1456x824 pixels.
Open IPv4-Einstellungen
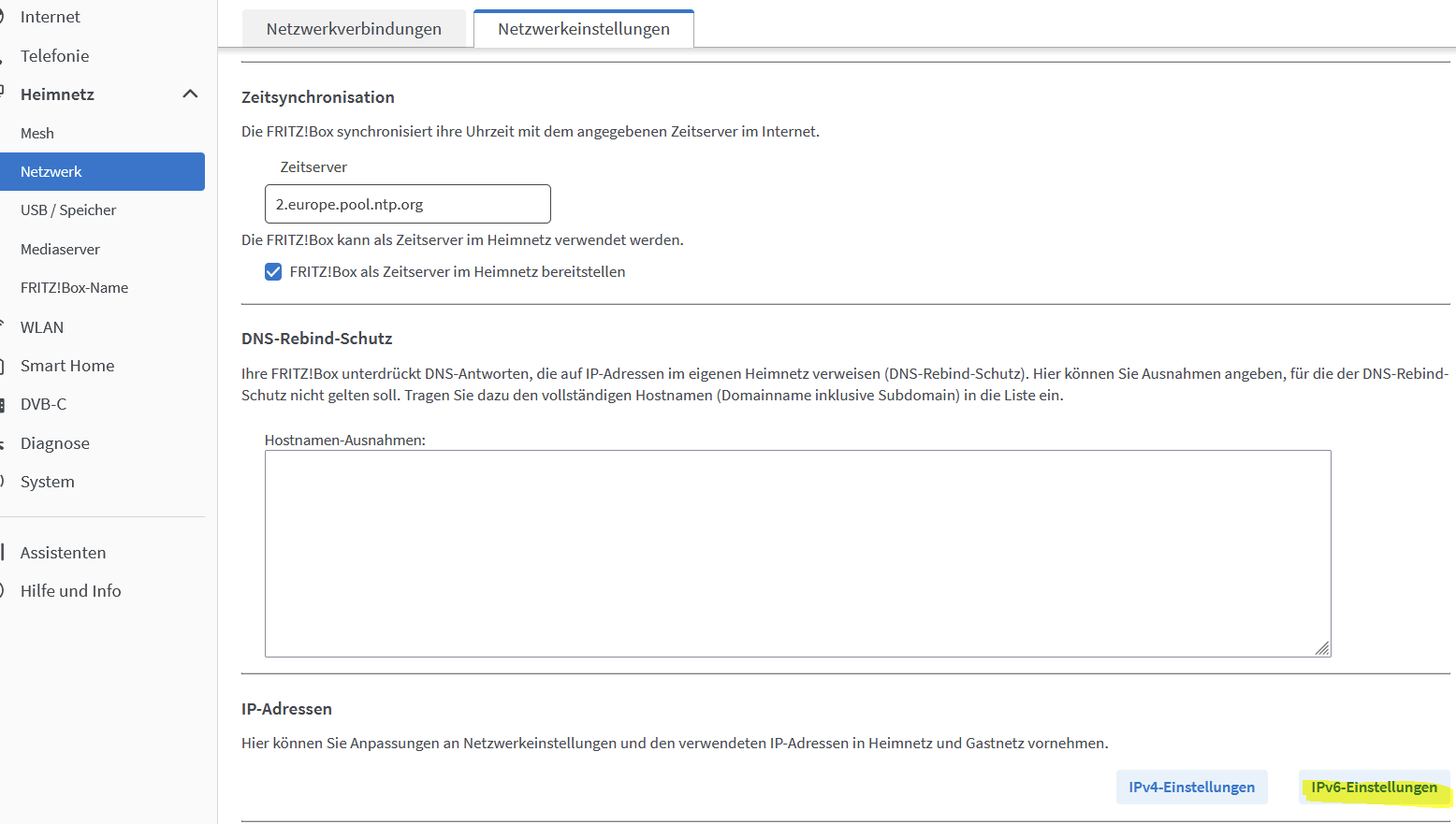[x=1192, y=788]
